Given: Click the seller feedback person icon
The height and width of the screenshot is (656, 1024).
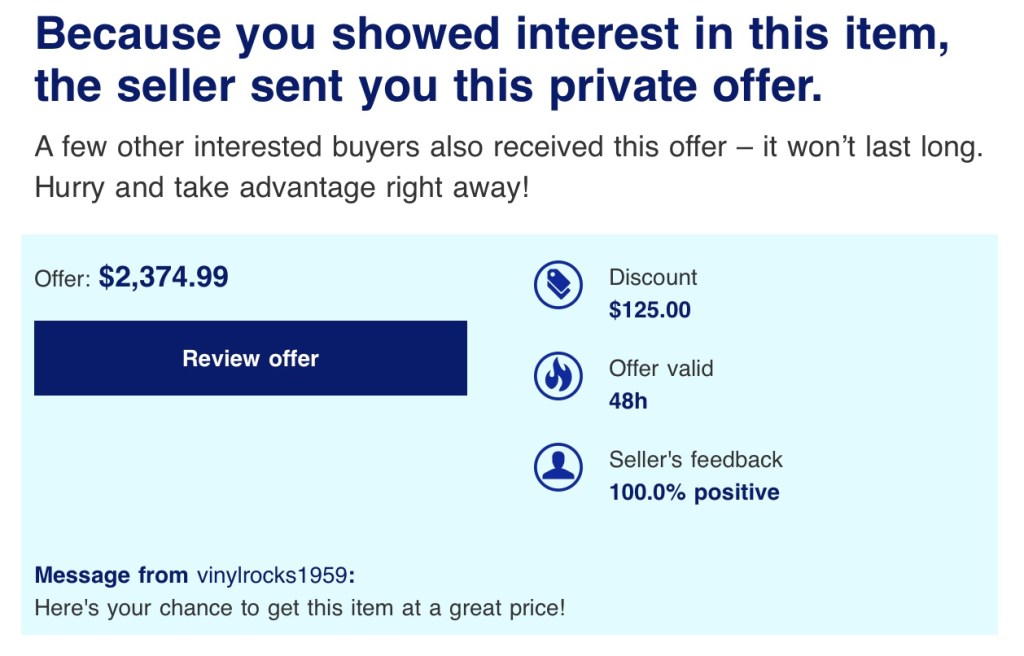Looking at the screenshot, I should (558, 467).
